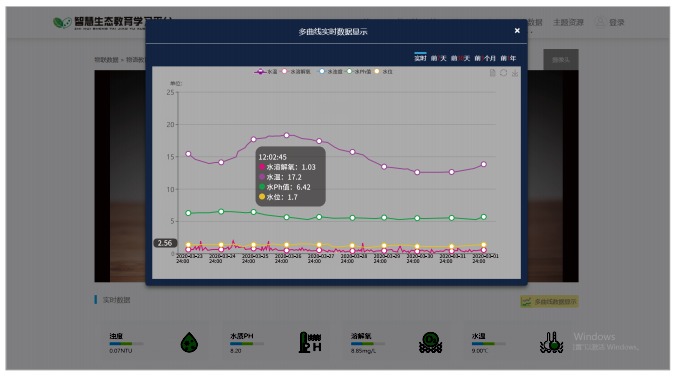Select the 实时 time range tab
The height and width of the screenshot is (376, 679).
[x=420, y=58]
